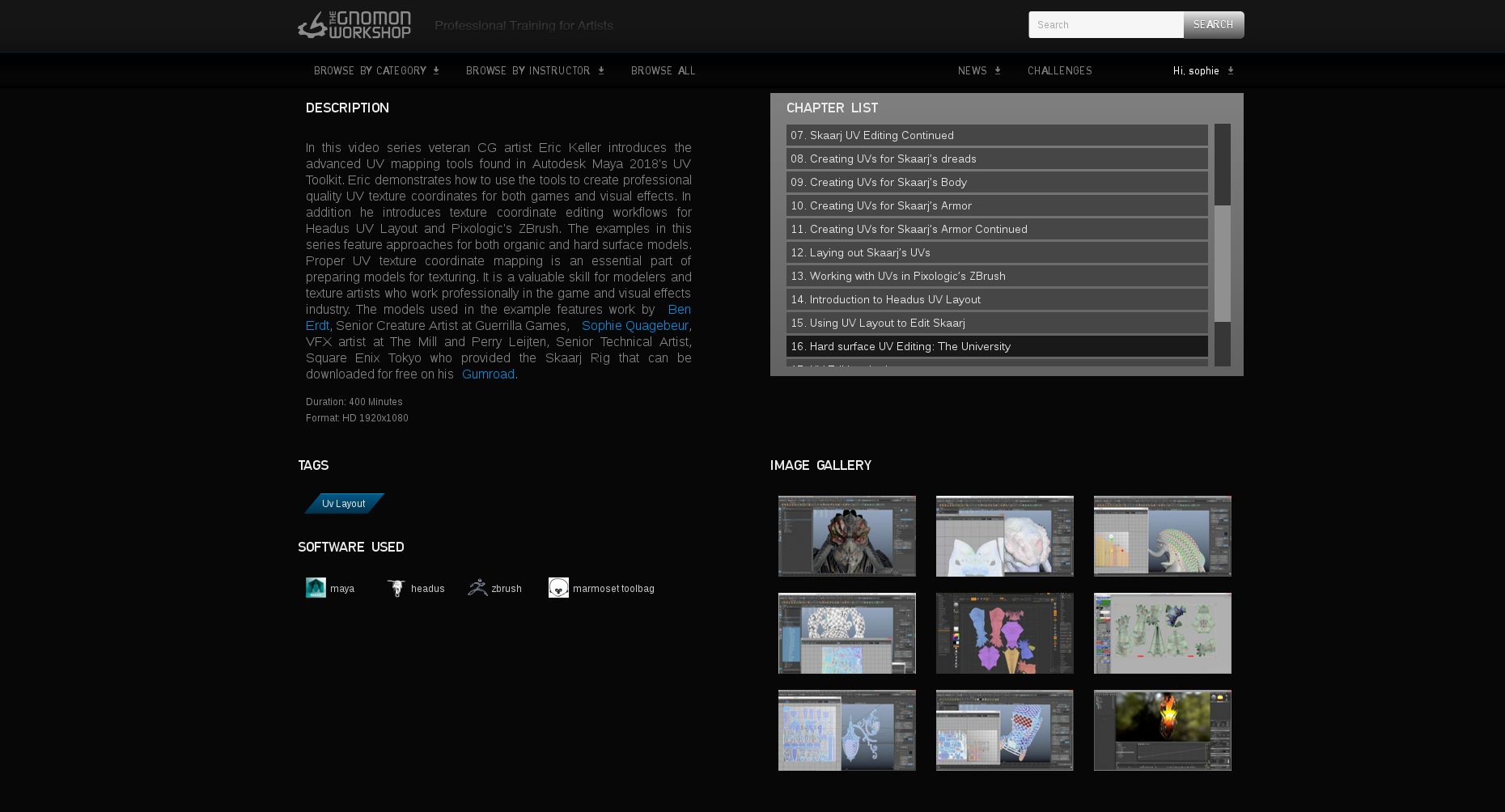The image size is (1505, 812).
Task: Open the Hi, sophie user dropdown
Action: click(1203, 70)
